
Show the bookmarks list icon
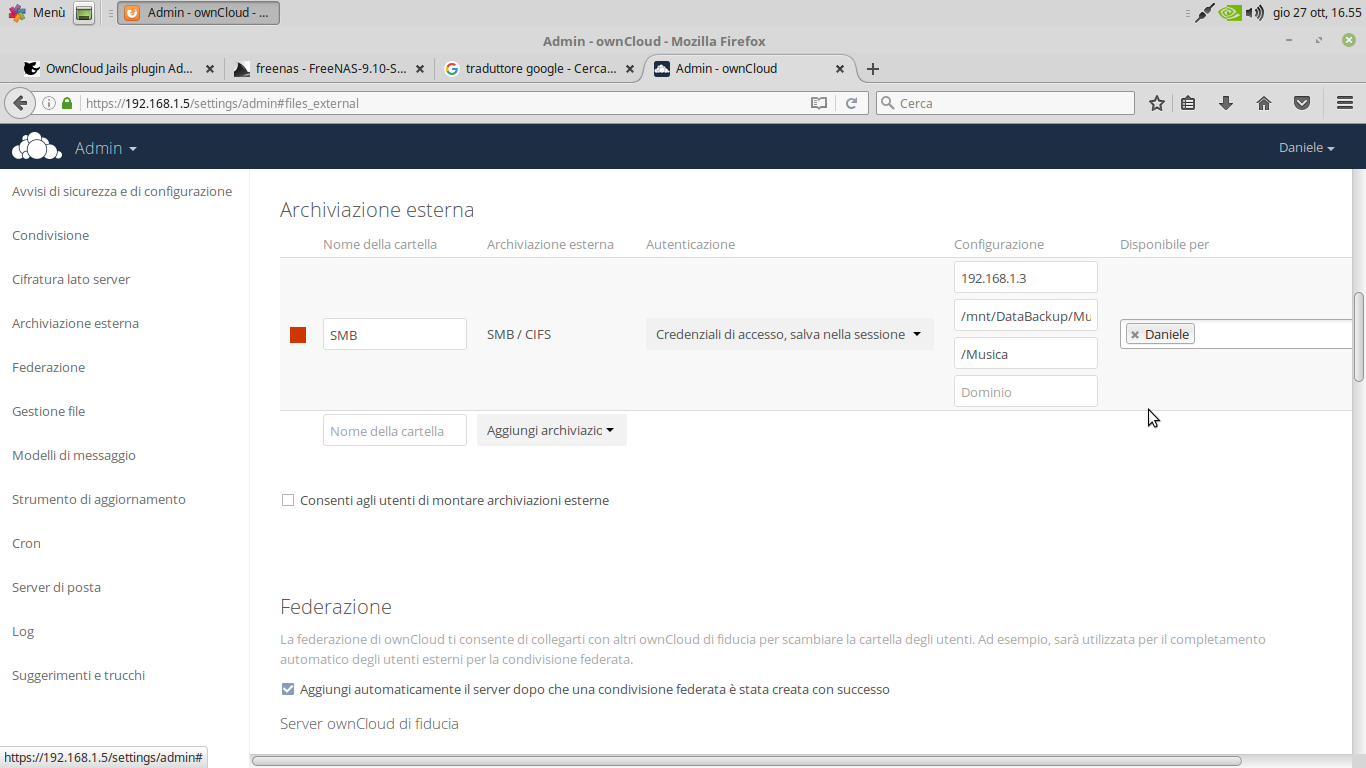1188,103
